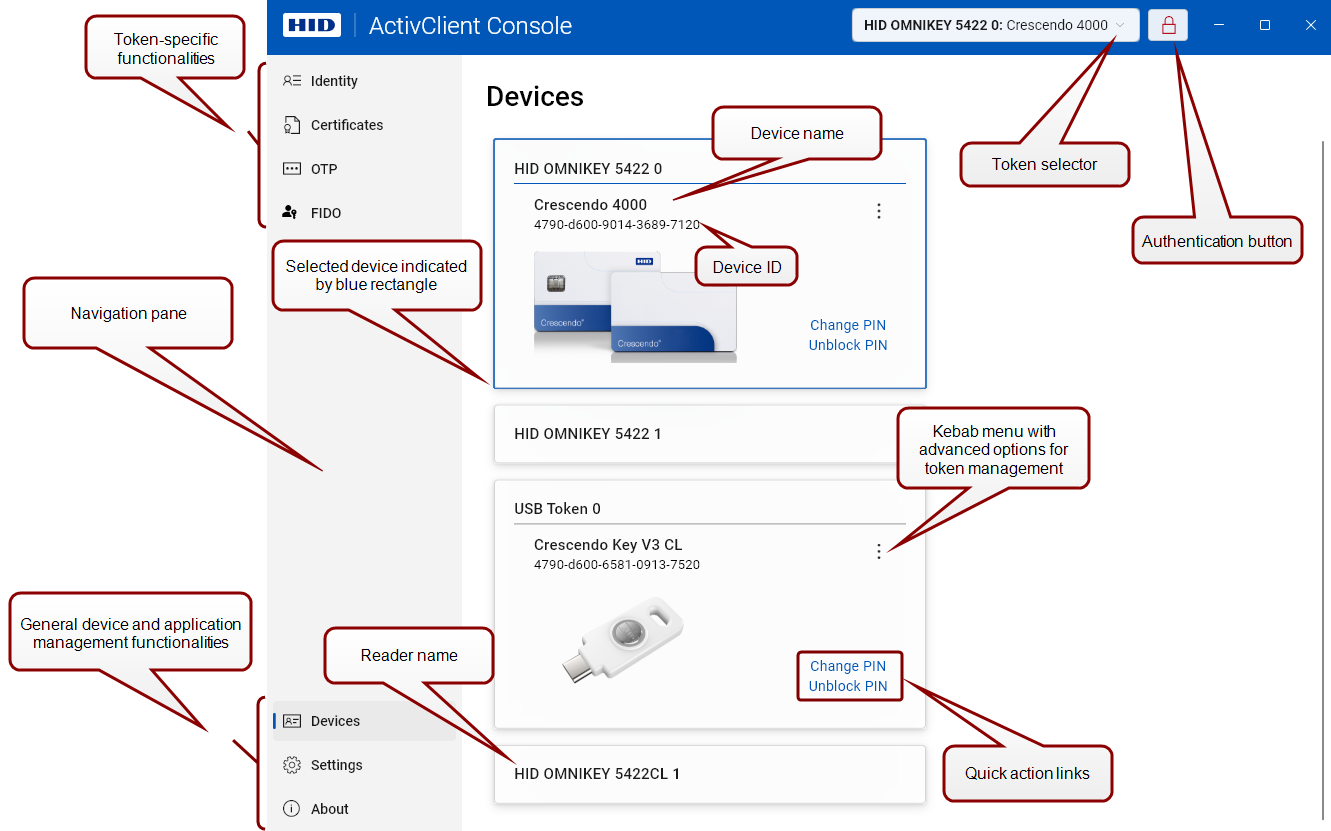
Task: Click device ID 4790-d600-9014-3689-7120
Action: pos(617,225)
